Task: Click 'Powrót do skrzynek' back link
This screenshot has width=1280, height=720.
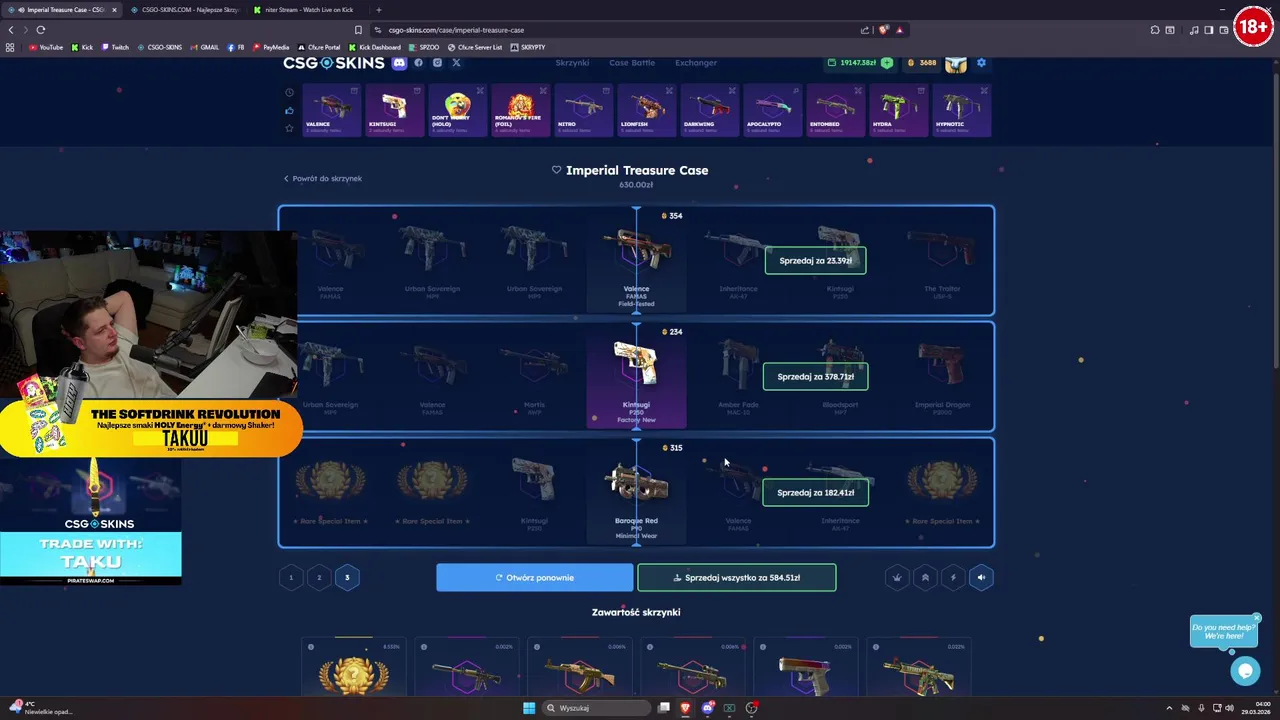Action: [322, 178]
